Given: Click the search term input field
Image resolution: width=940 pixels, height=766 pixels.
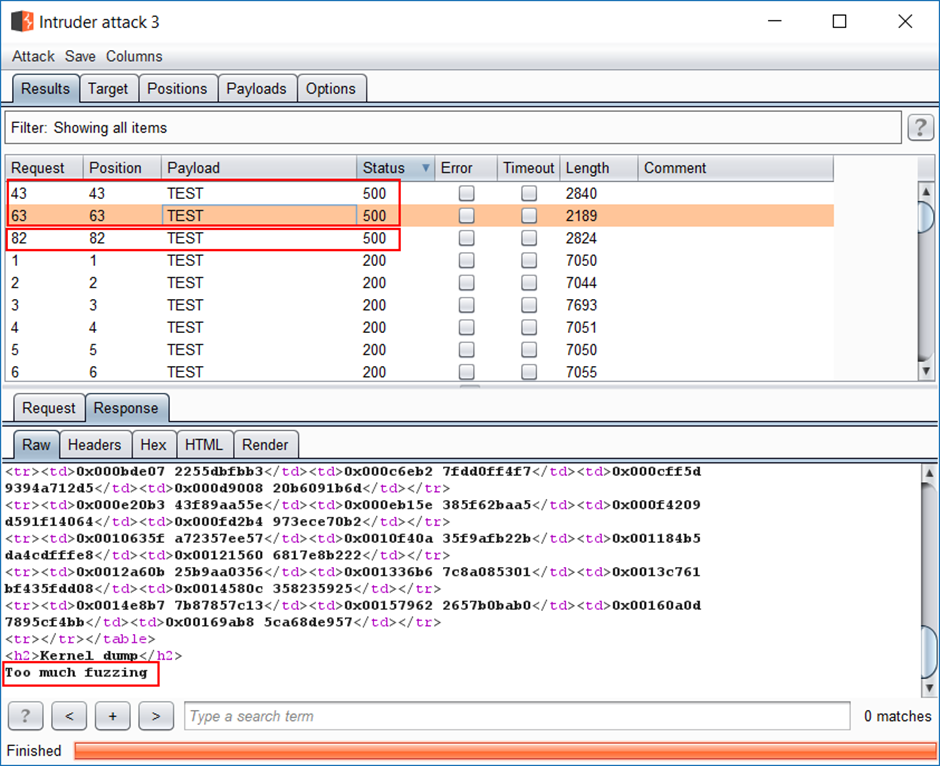Looking at the screenshot, I should pos(516,716).
